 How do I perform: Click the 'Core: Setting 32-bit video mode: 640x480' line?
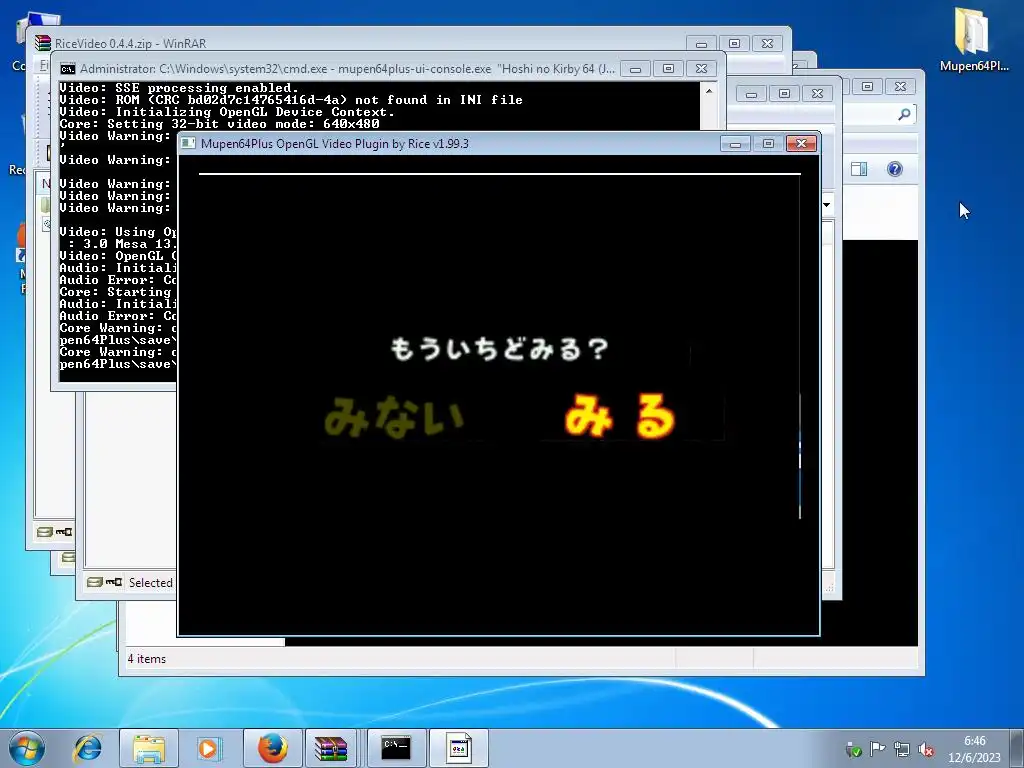(219, 124)
